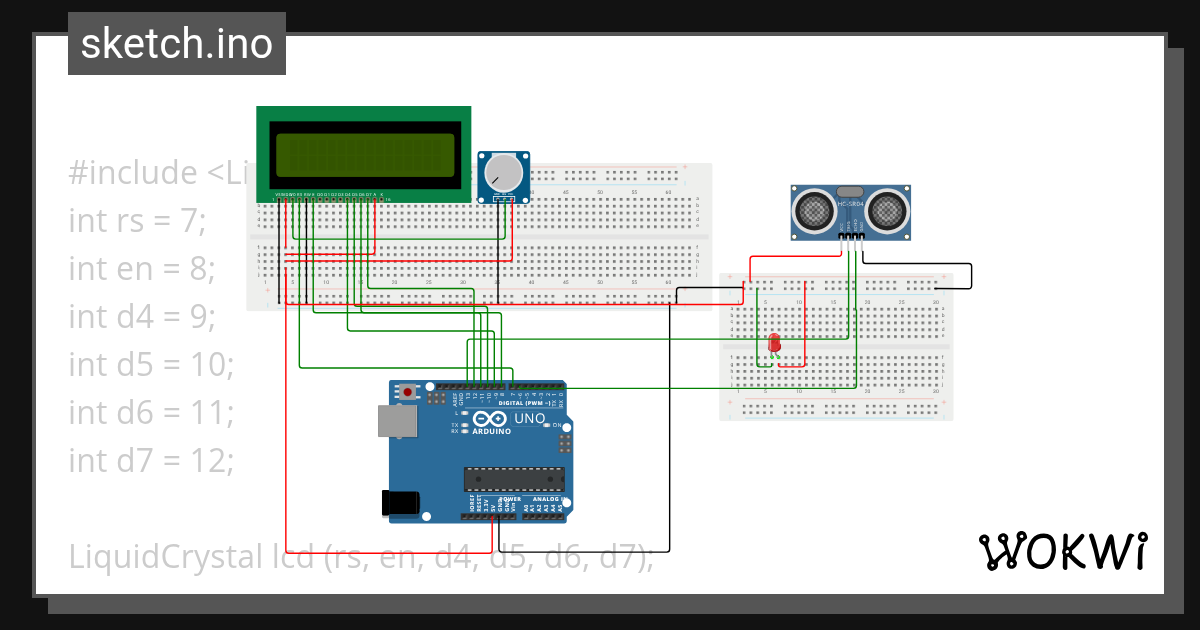Click the black barrel power jack
Screen dimensions: 1200x630
tap(400, 502)
